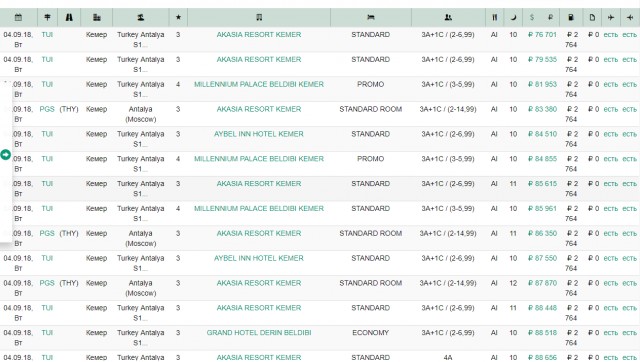Click the returning plane header icon

(629, 17)
